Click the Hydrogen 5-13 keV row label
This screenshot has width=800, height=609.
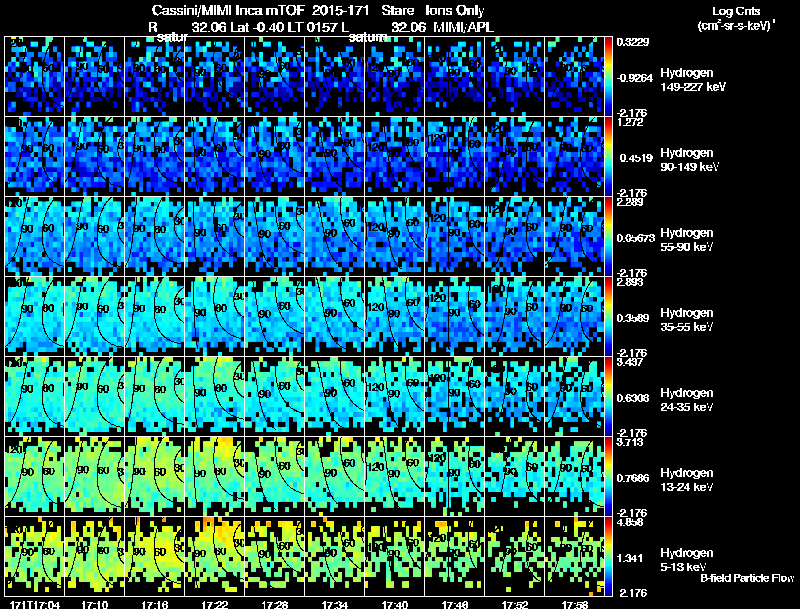[x=687, y=560]
